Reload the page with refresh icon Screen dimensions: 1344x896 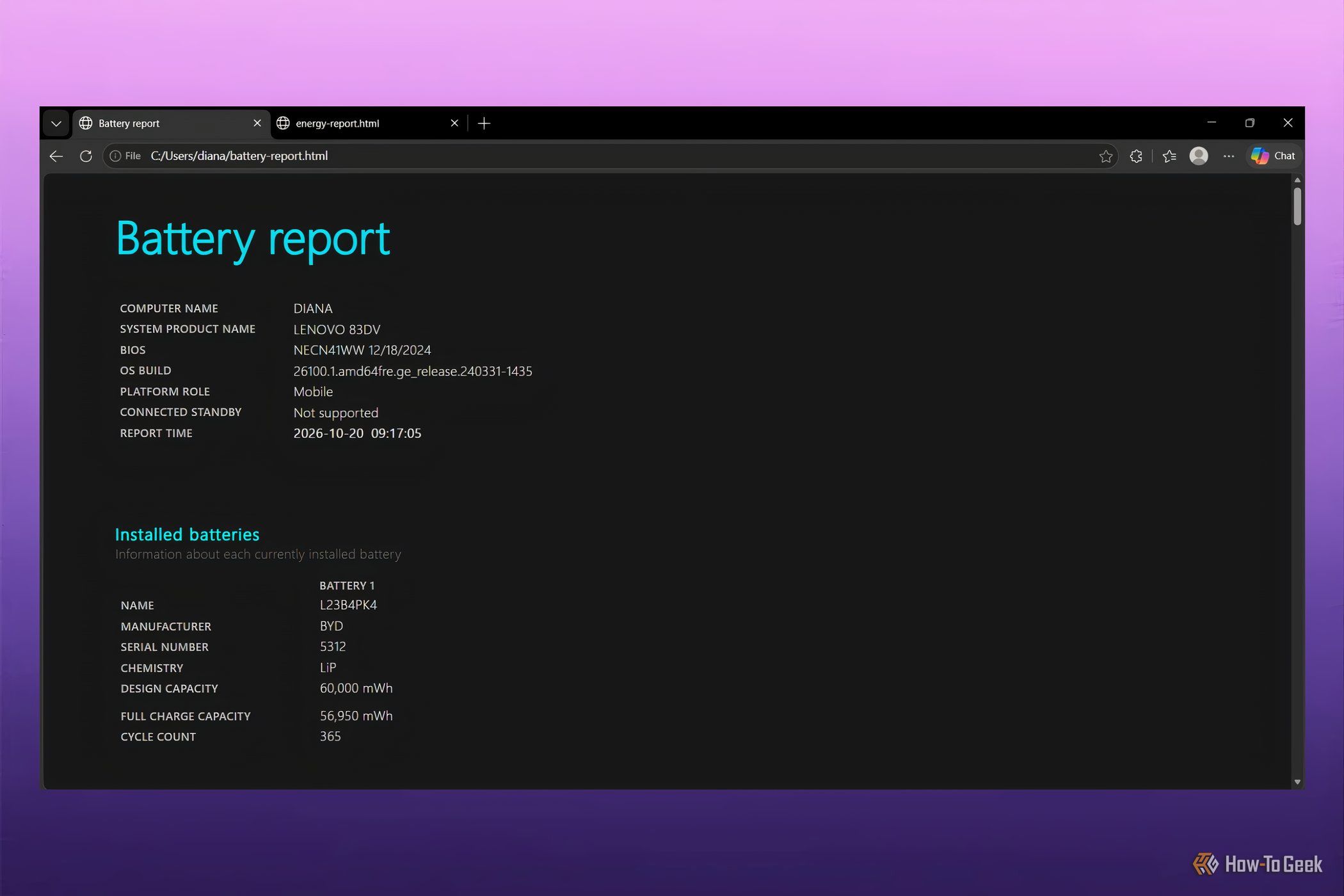(86, 156)
